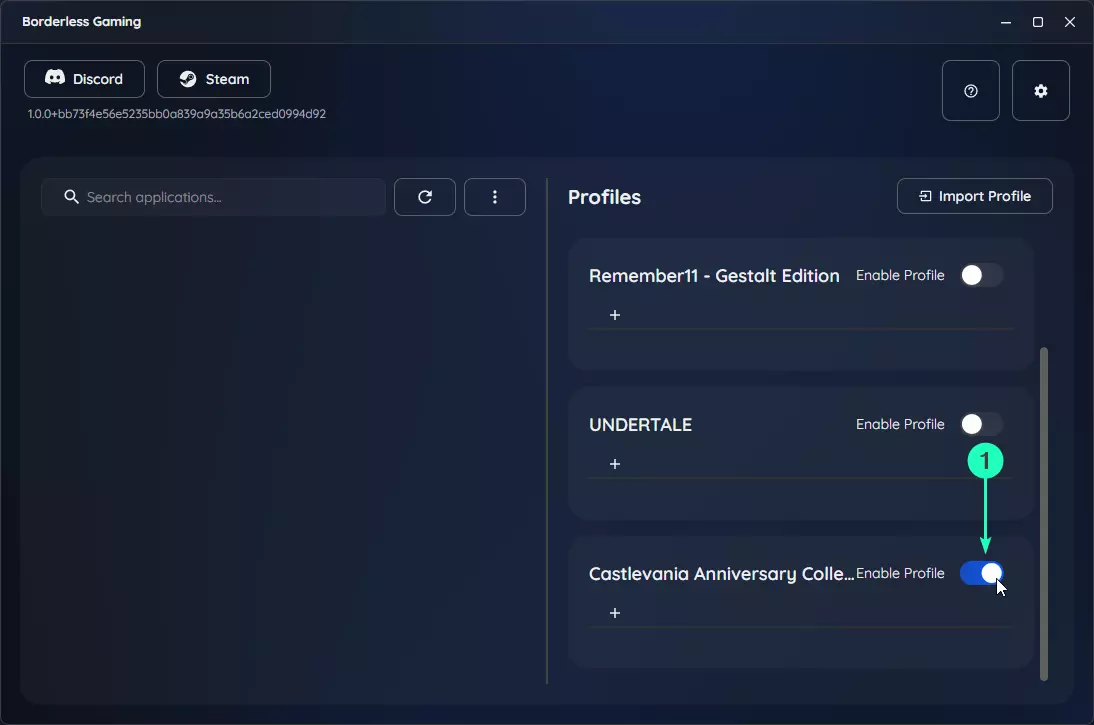Click the version hash text
This screenshot has height=725, width=1094.
coord(177,114)
